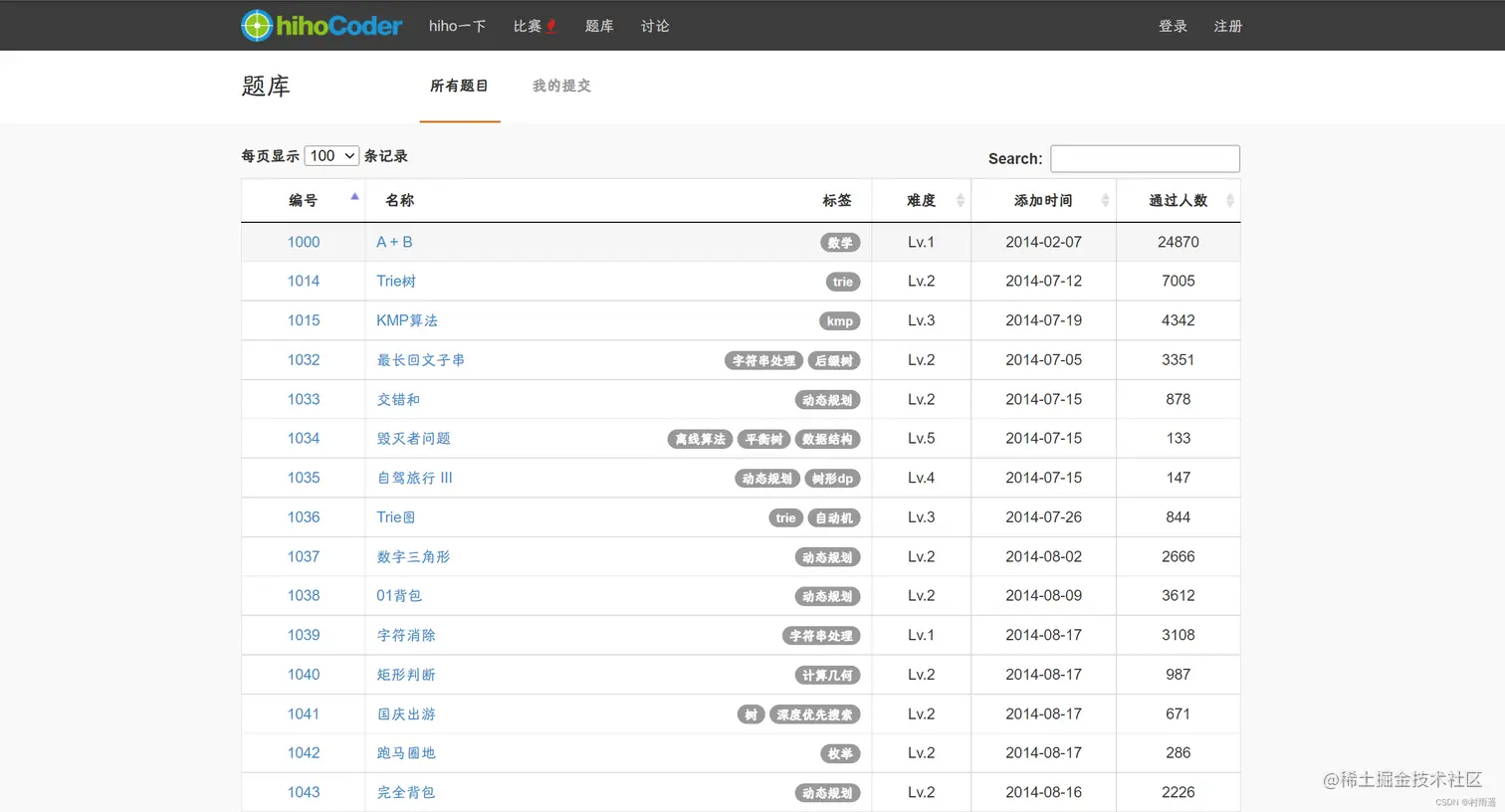The image size is (1505, 812).
Task: Switch to the 所有题目 tab
Action: click(459, 86)
